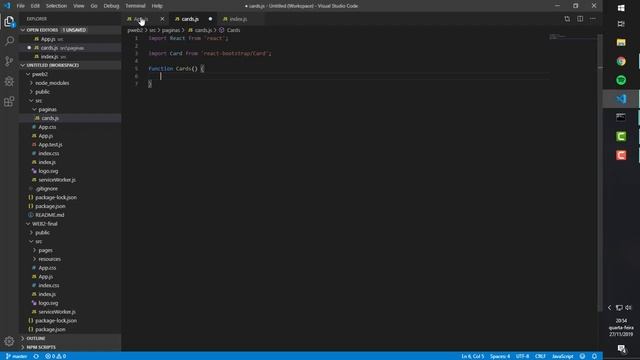Open errors and warnings count in status bar
Screen dimensions: 640x360
coord(56,356)
